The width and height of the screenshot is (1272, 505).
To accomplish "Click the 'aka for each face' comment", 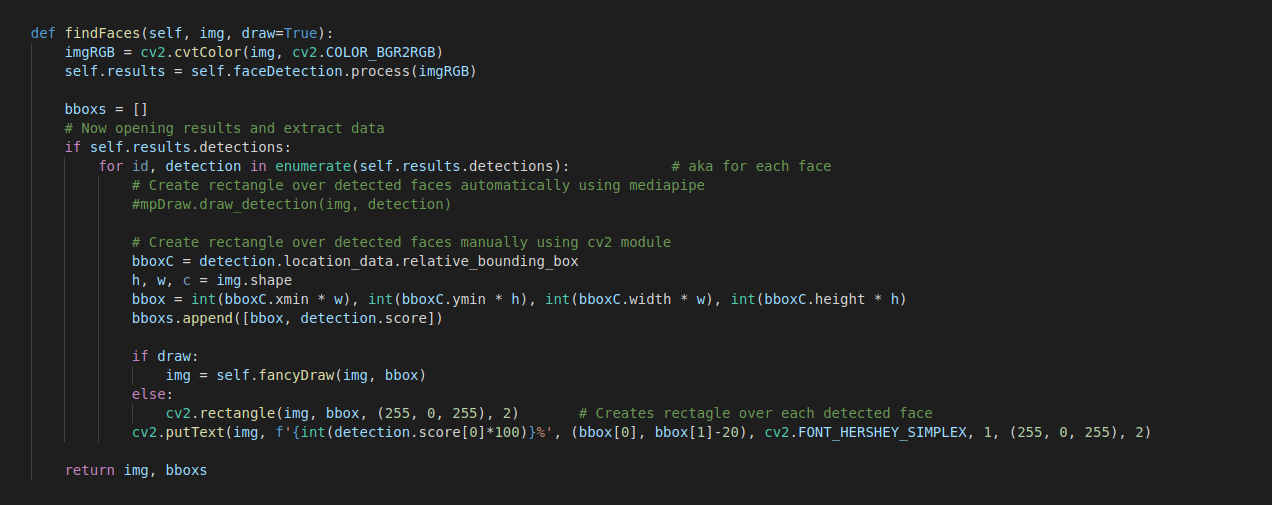I will pos(751,166).
